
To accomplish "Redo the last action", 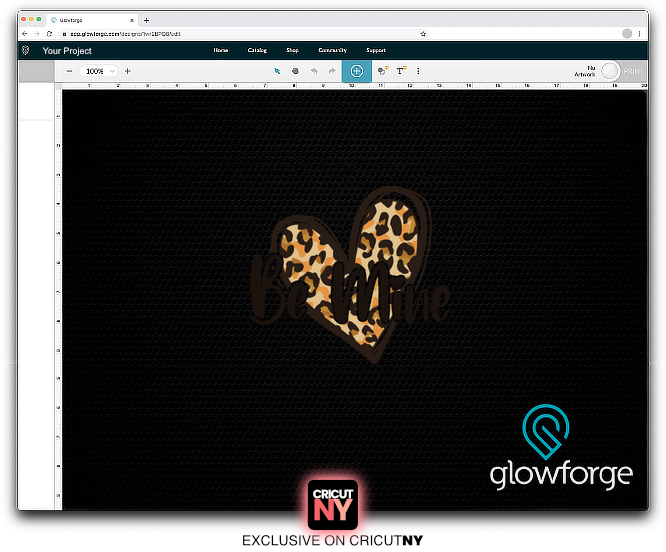I will (x=332, y=71).
